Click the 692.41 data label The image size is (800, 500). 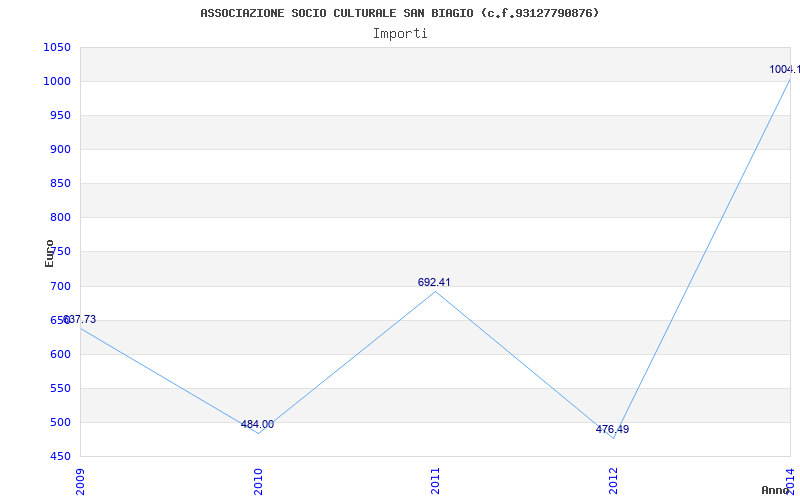434,282
